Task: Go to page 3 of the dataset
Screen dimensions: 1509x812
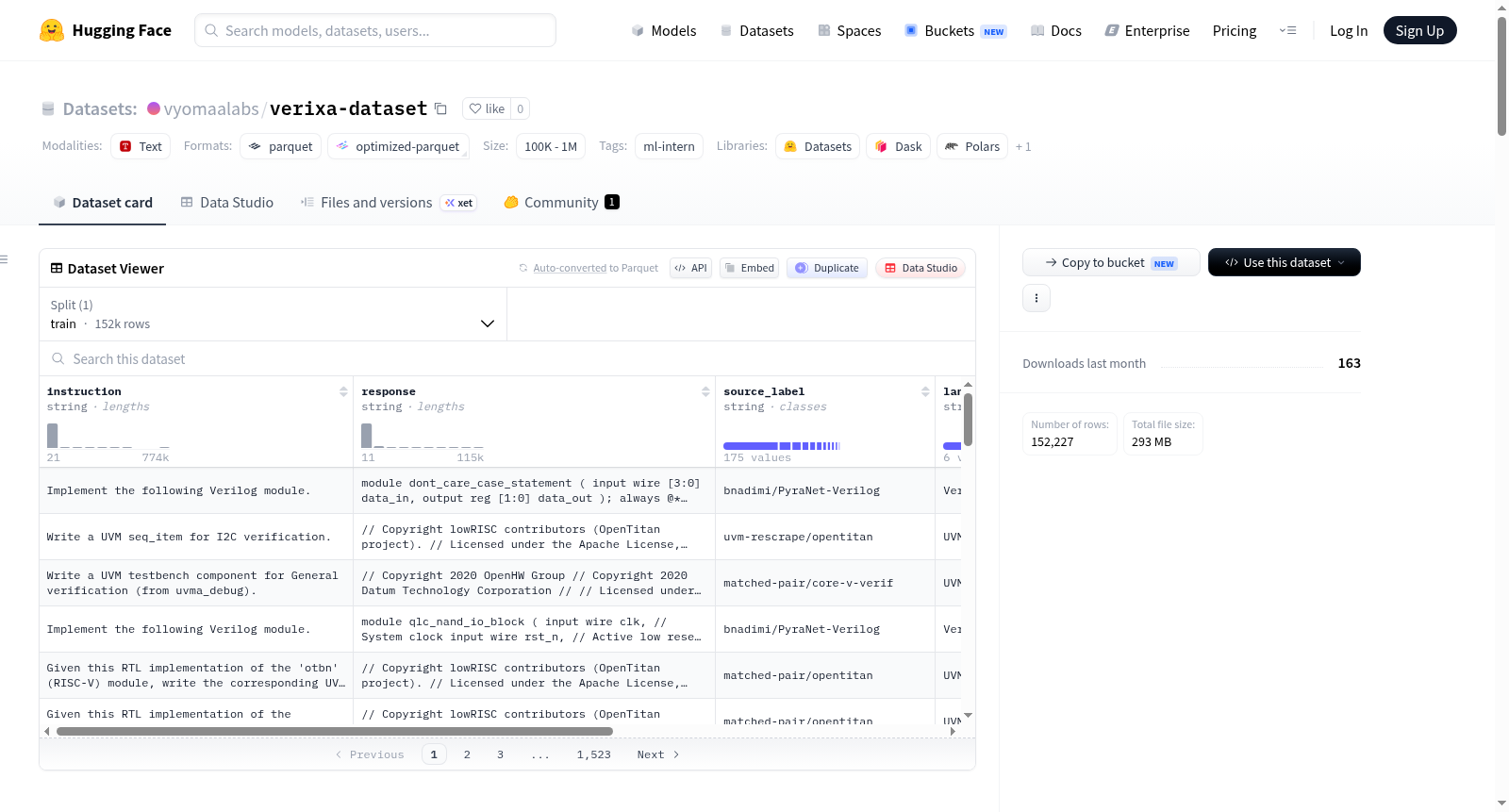Action: [500, 754]
